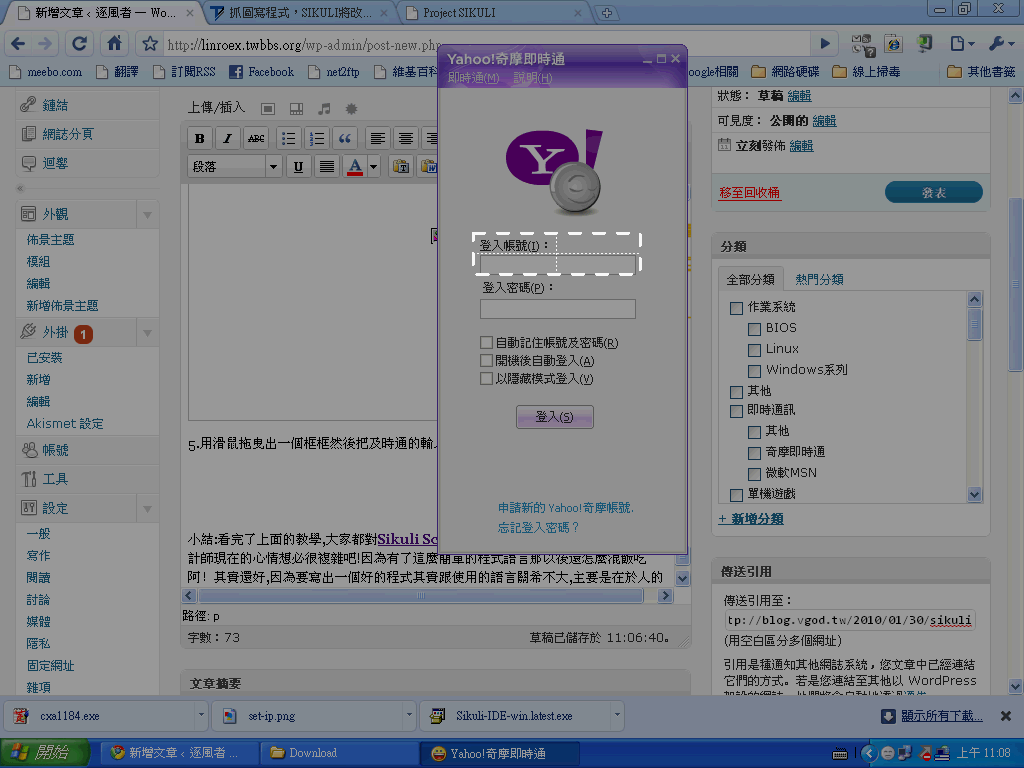Open the browser wrench settings menu
The width and height of the screenshot is (1024, 768).
(1000, 44)
